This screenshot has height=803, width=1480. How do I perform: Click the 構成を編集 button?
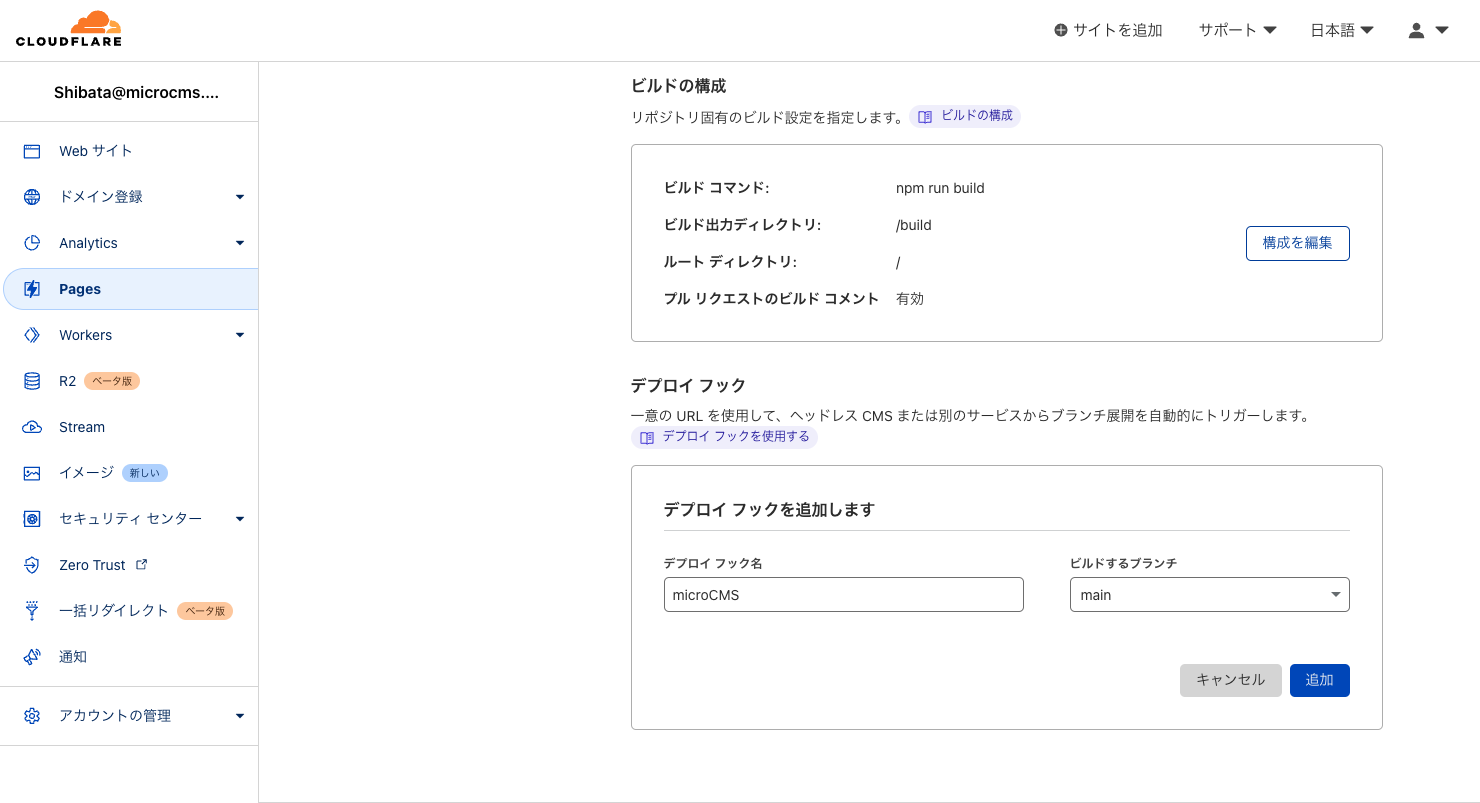coord(1297,243)
